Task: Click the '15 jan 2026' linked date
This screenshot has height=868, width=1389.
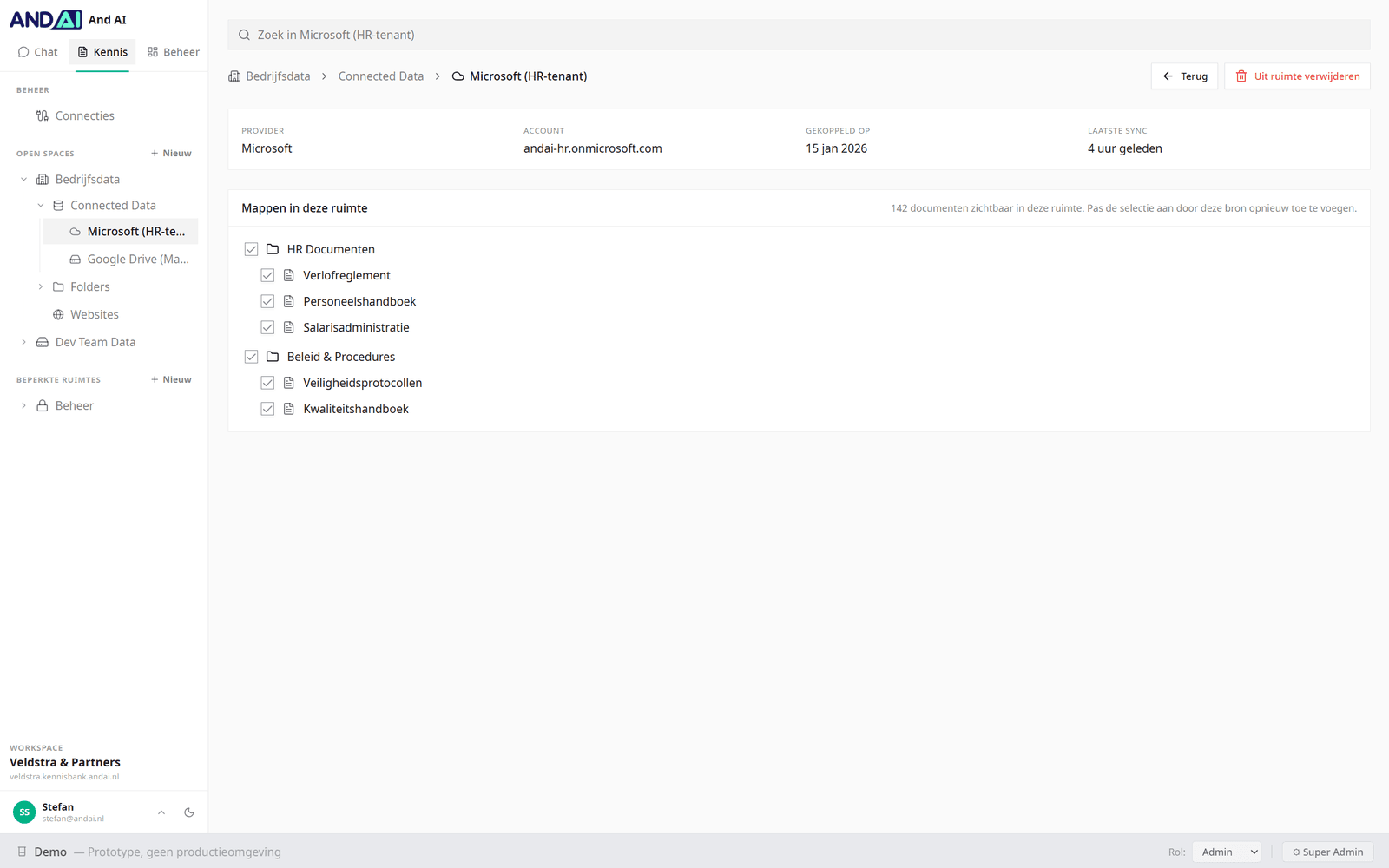Action: pos(837,148)
